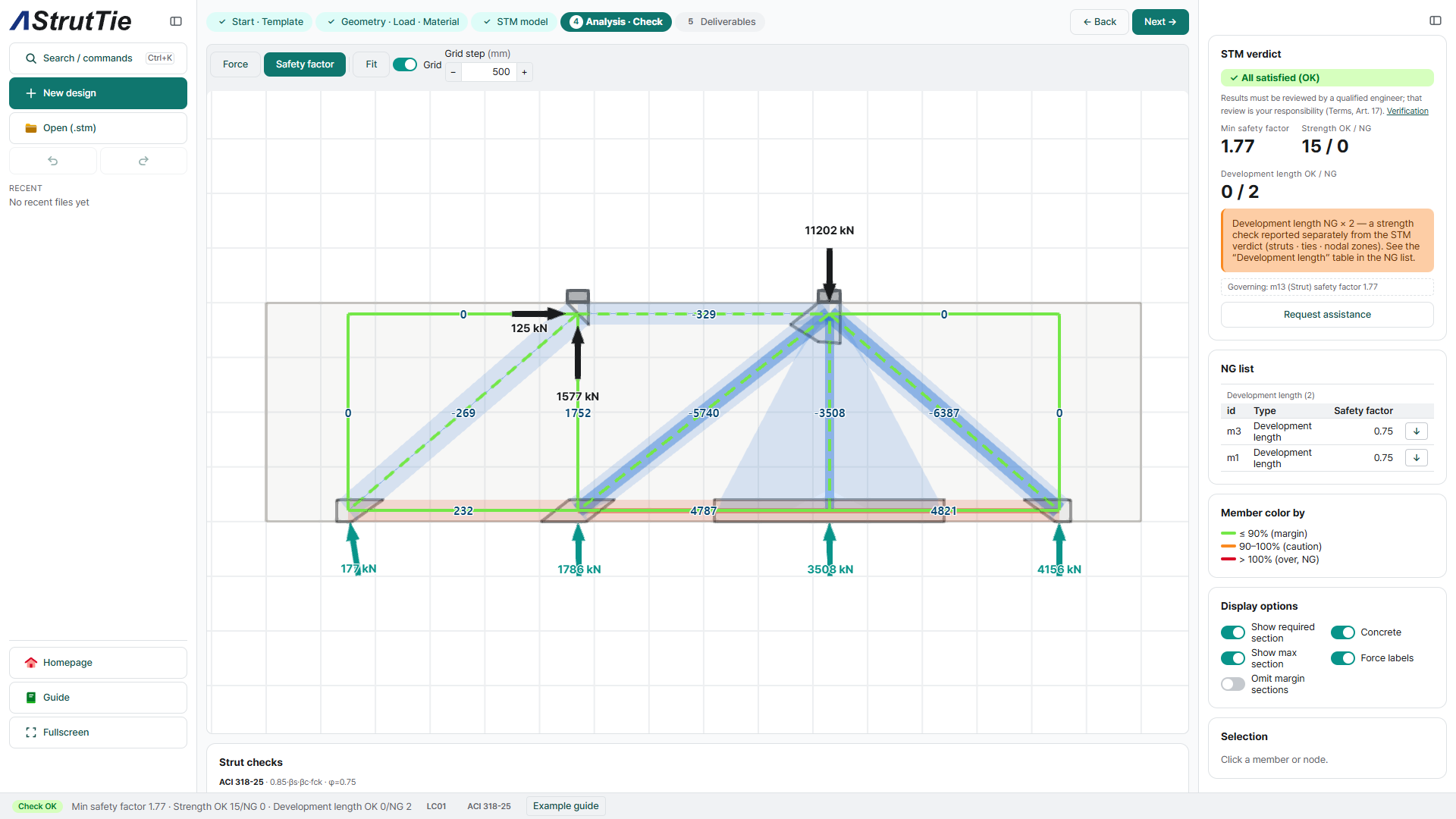Go to Homepage
1456x819 pixels.
pyautogui.click(x=99, y=663)
